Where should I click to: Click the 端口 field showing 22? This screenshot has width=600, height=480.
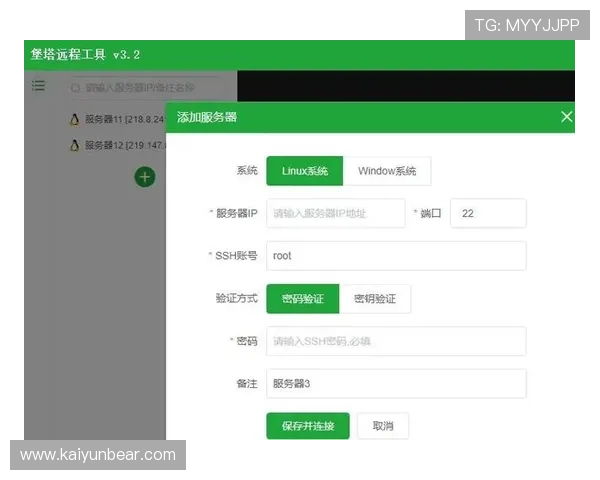[x=488, y=213]
